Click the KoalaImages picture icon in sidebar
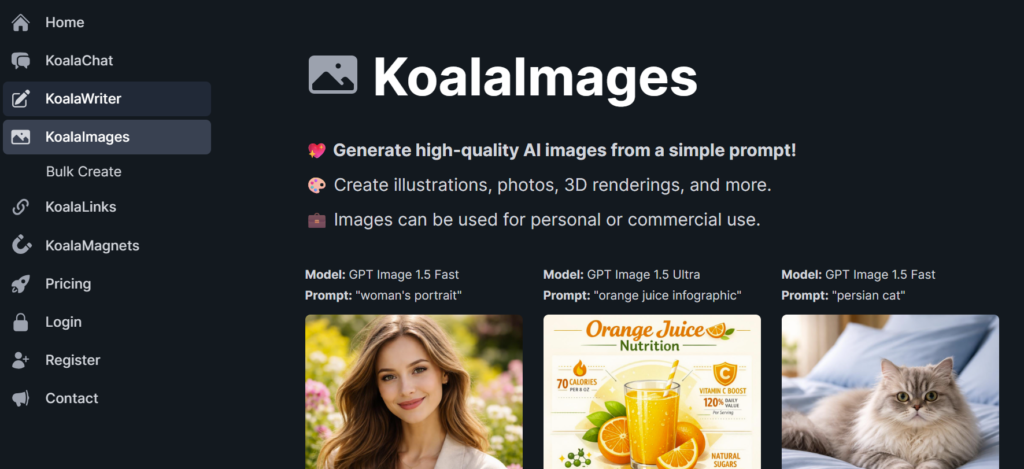Screen dimensions: 1024x469 [21, 137]
